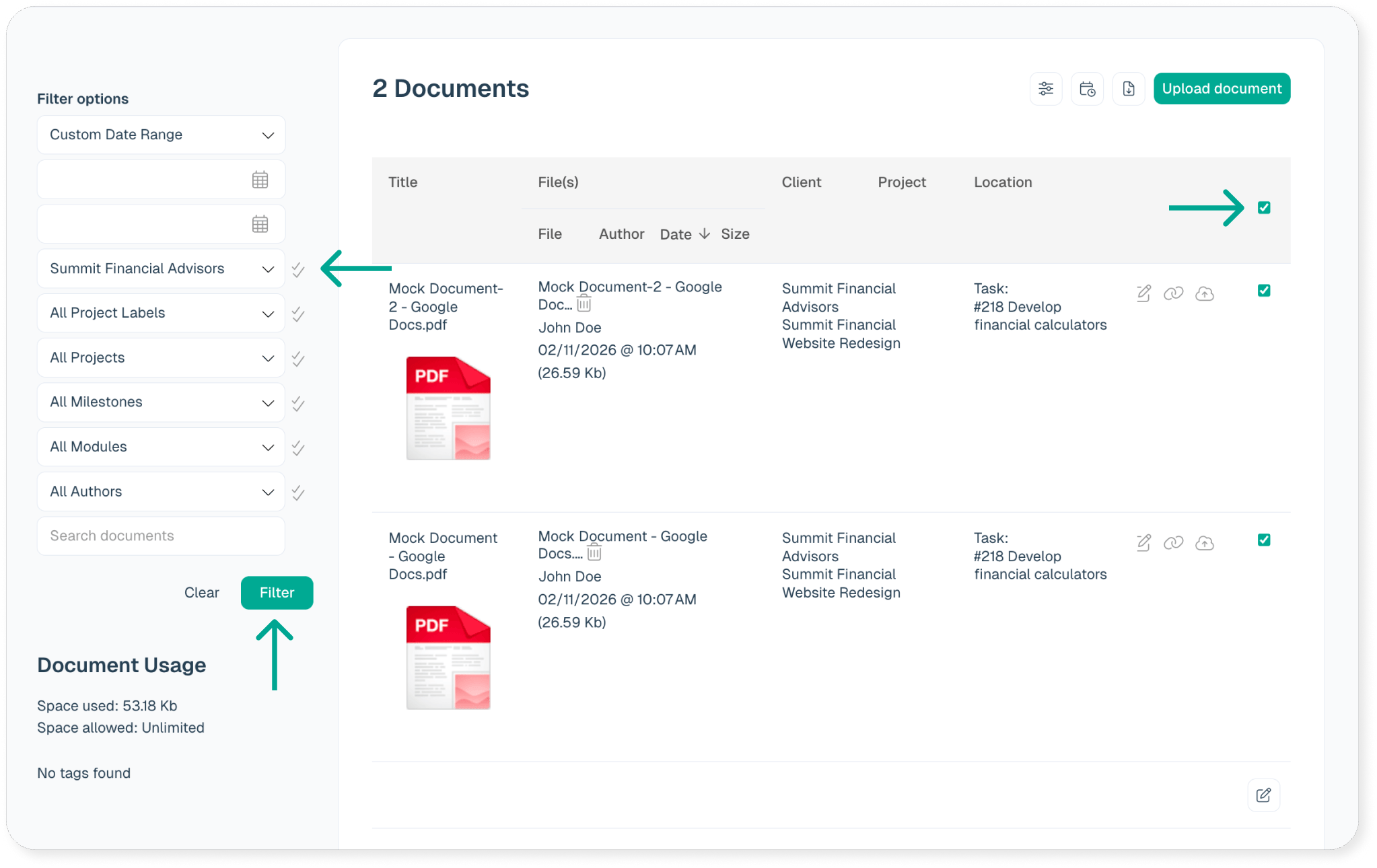Screen dimensions: 1377x868
Task: Click the Upload document button
Action: click(x=1221, y=89)
